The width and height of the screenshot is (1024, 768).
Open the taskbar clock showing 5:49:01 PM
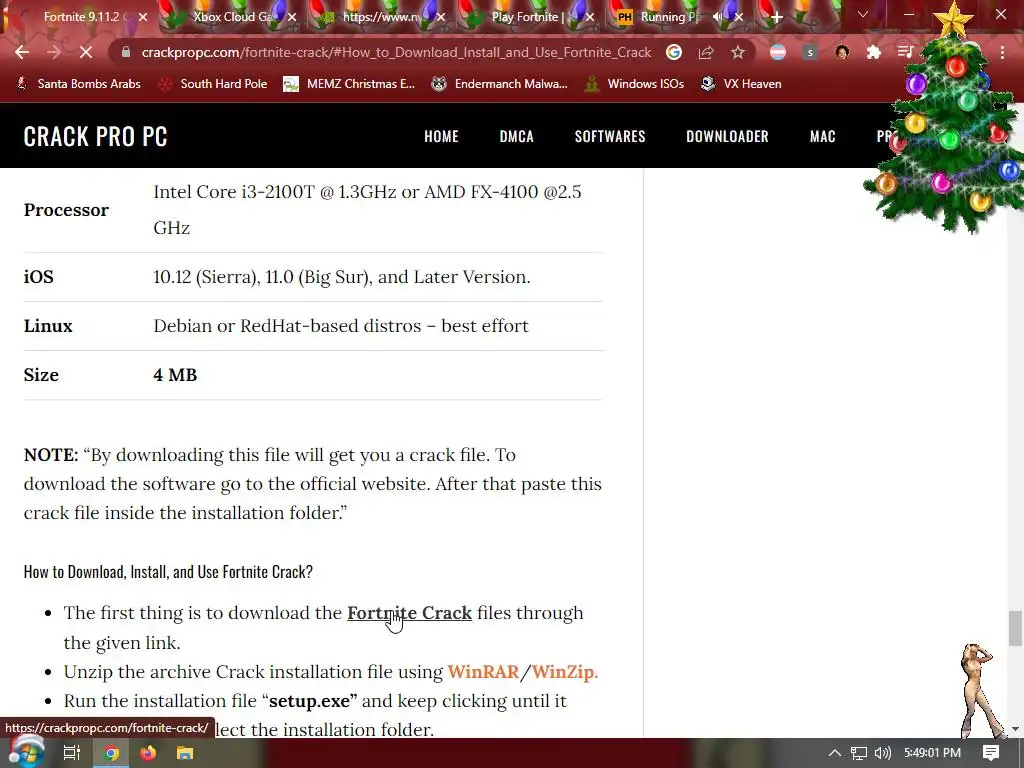click(x=932, y=753)
